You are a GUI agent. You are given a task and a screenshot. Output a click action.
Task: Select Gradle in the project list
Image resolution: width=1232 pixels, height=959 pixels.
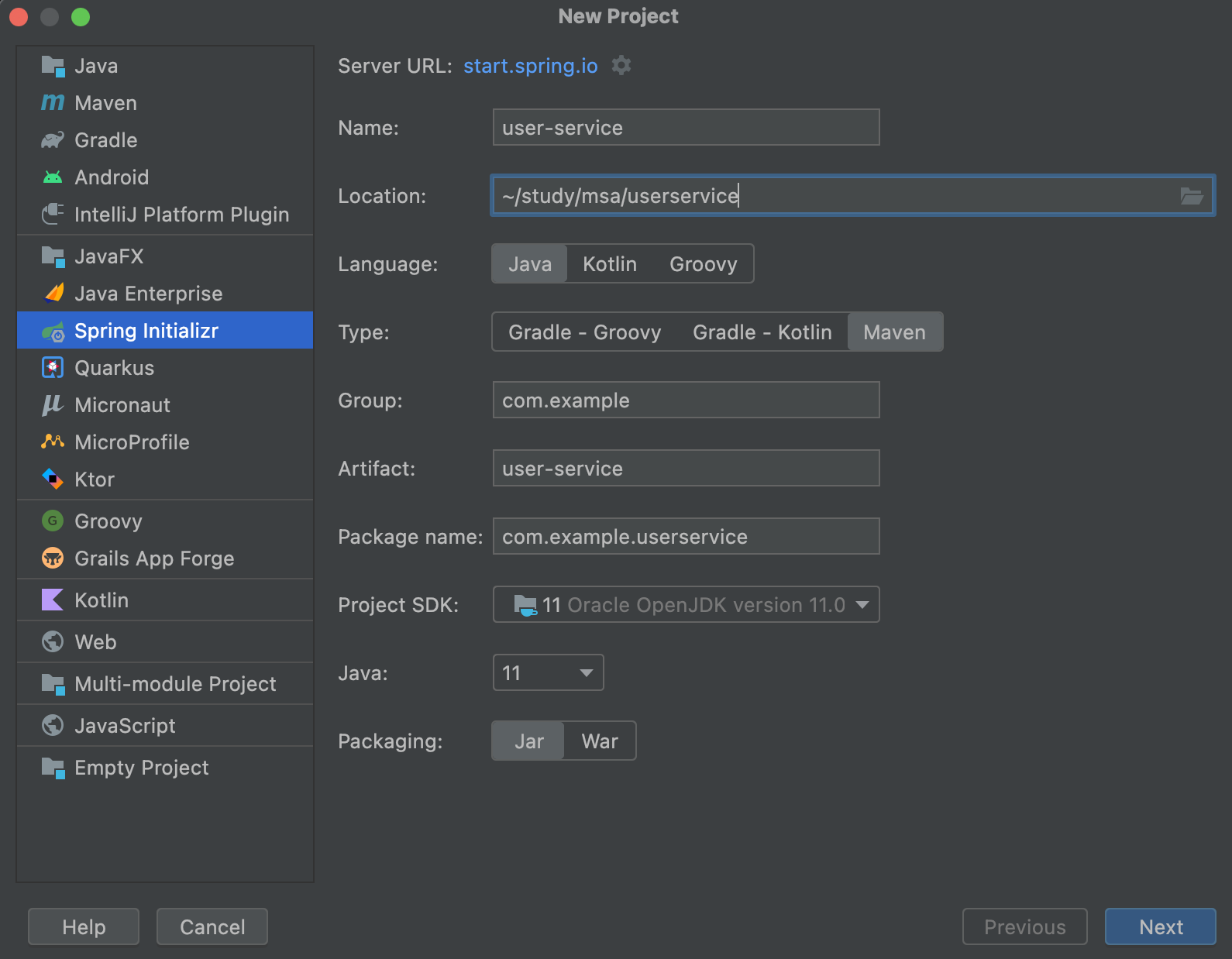pyautogui.click(x=165, y=140)
